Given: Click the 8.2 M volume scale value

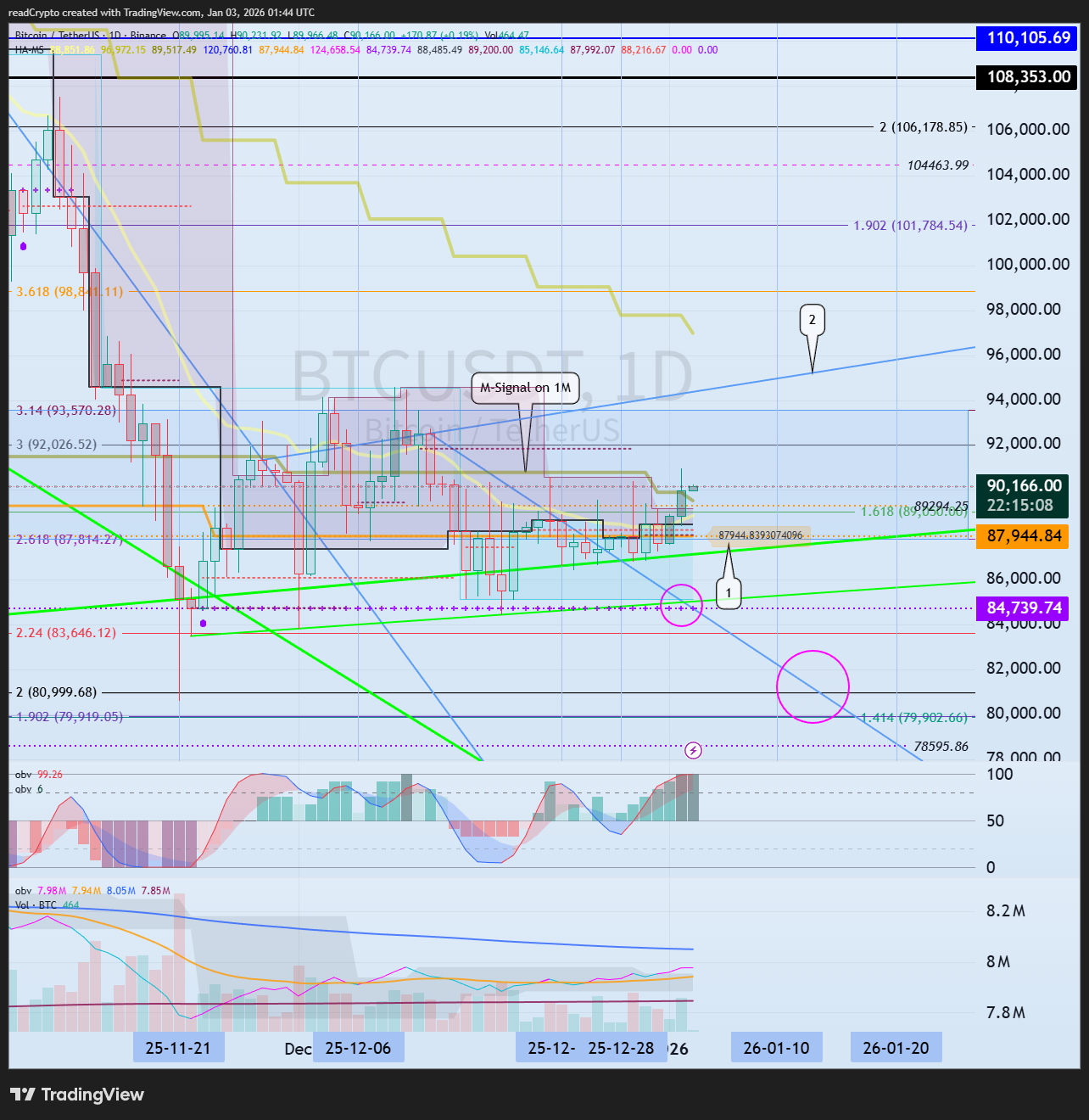Looking at the screenshot, I should coord(1005,911).
